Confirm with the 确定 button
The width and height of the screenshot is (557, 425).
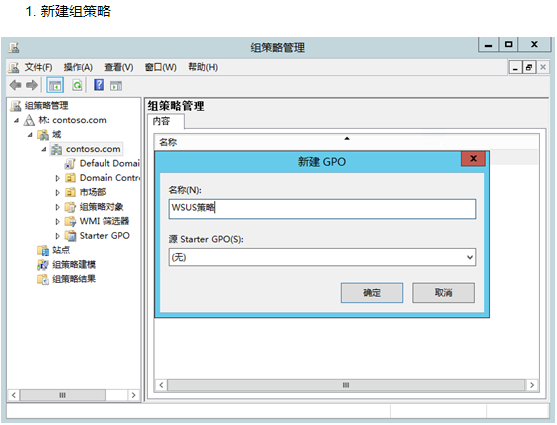(x=372, y=293)
